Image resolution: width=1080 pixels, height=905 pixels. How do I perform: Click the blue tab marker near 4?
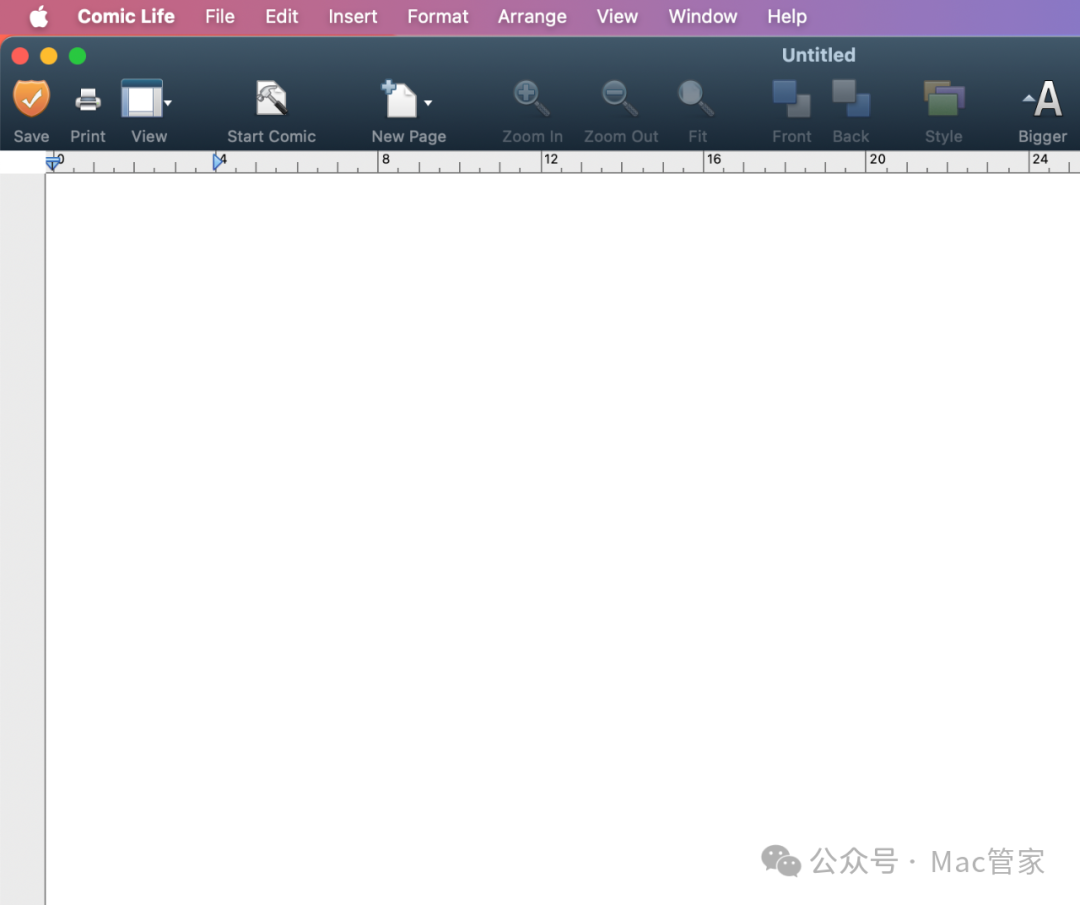[x=218, y=162]
